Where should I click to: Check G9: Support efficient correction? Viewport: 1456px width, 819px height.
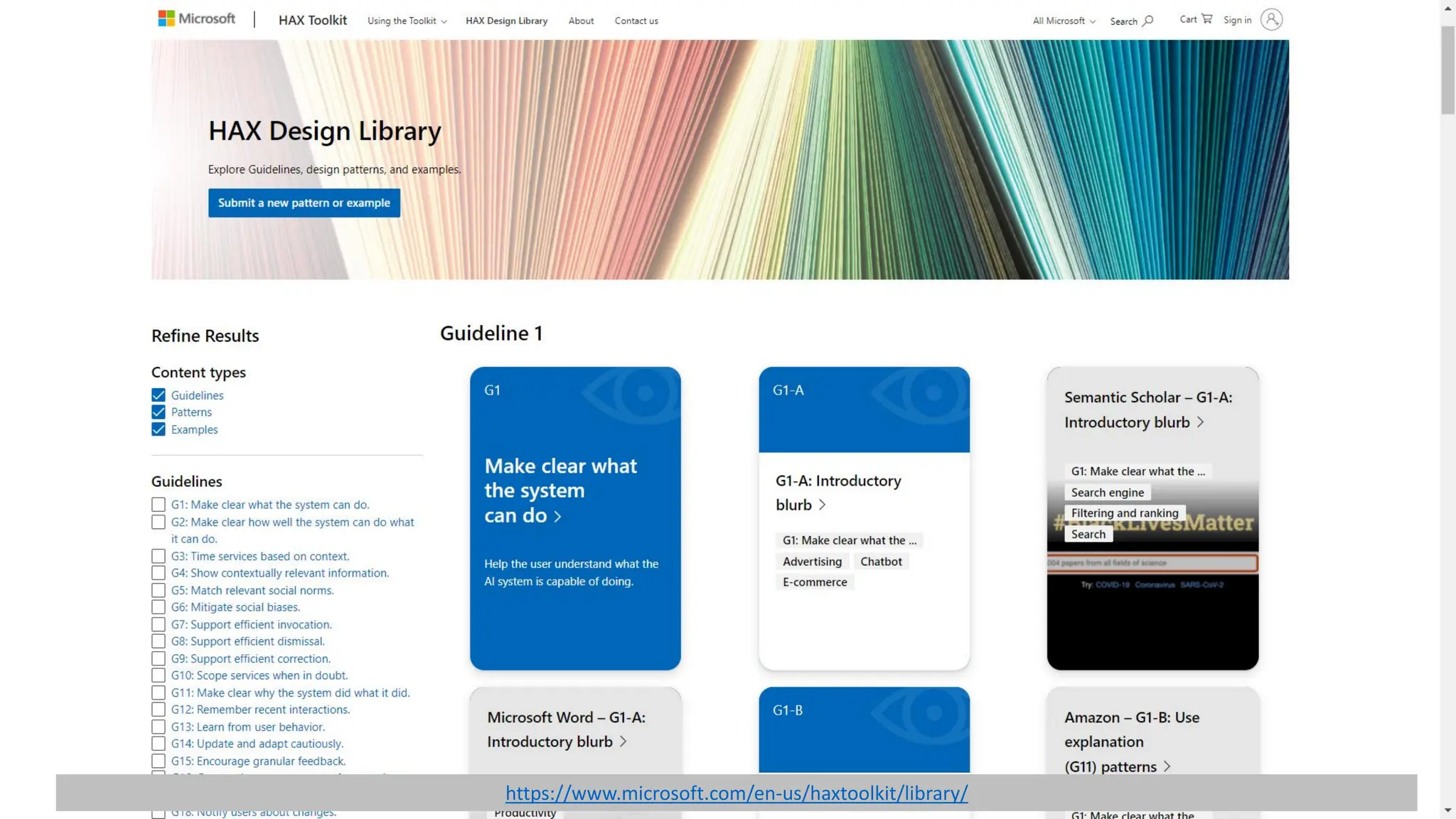(x=159, y=658)
